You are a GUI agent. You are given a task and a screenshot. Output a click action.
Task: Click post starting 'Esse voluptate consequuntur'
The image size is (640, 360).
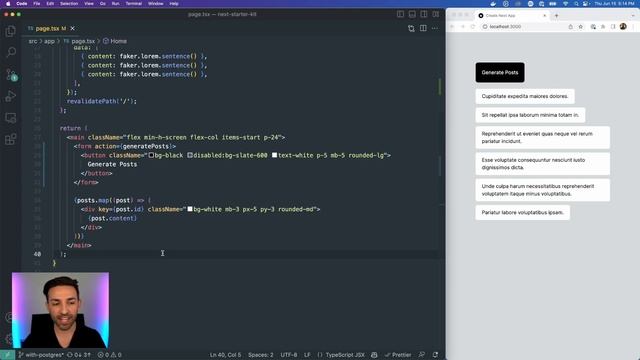(542, 164)
